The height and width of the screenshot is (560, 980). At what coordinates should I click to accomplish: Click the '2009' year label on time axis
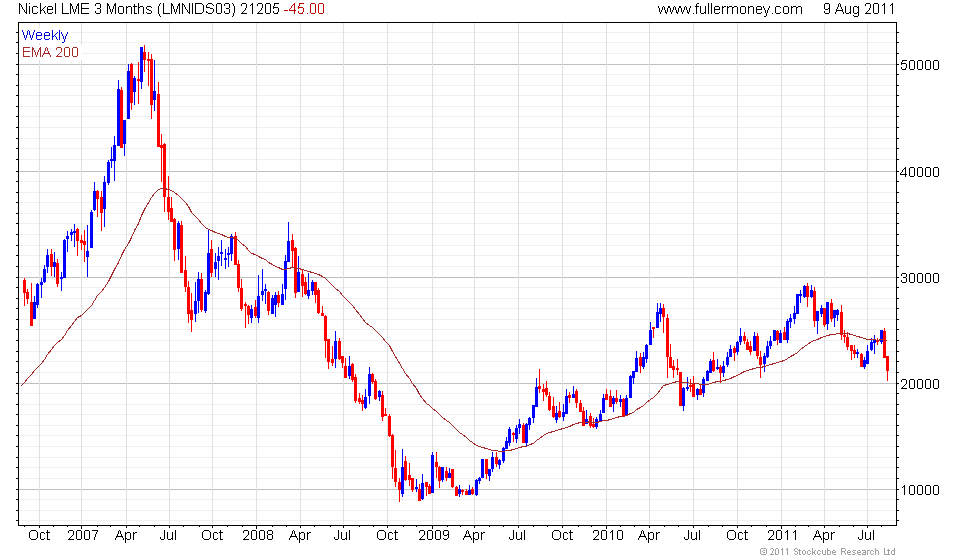[433, 536]
